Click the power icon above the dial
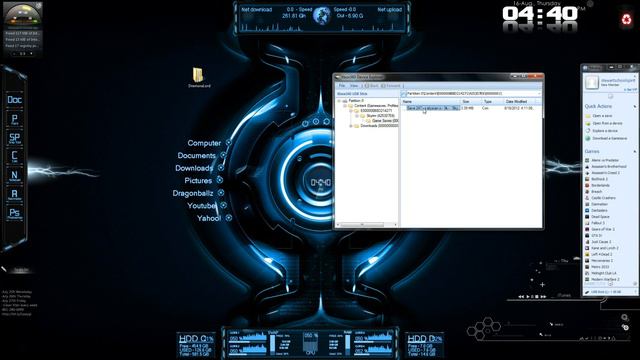 305,123
